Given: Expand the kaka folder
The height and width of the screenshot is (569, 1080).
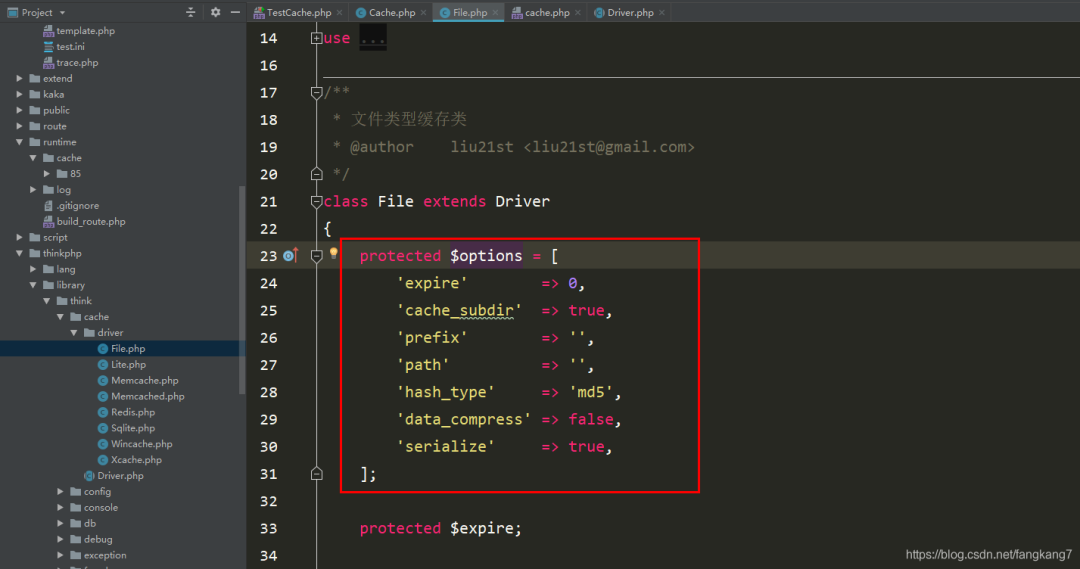Looking at the screenshot, I should 19,94.
